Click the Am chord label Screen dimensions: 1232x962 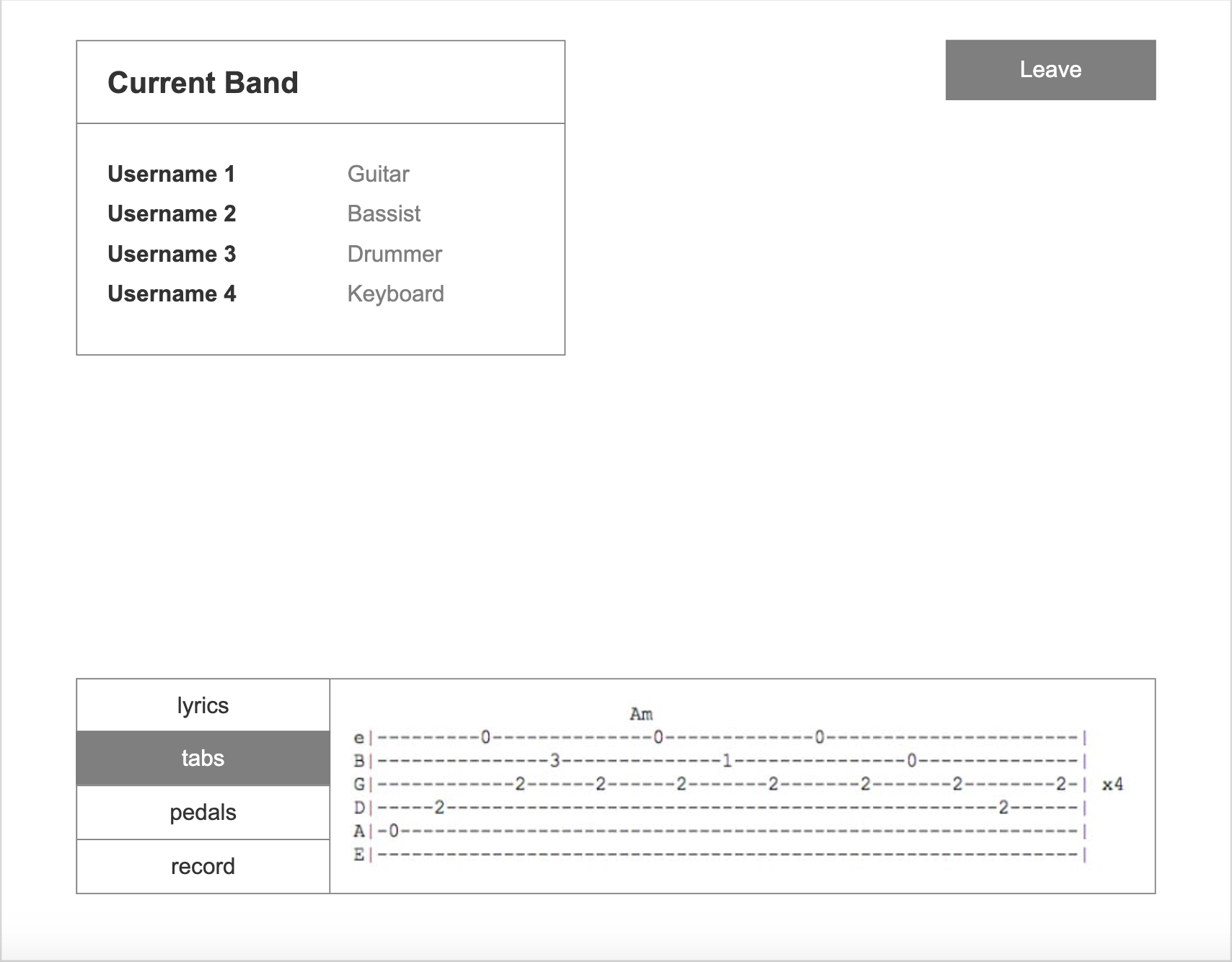[641, 714]
